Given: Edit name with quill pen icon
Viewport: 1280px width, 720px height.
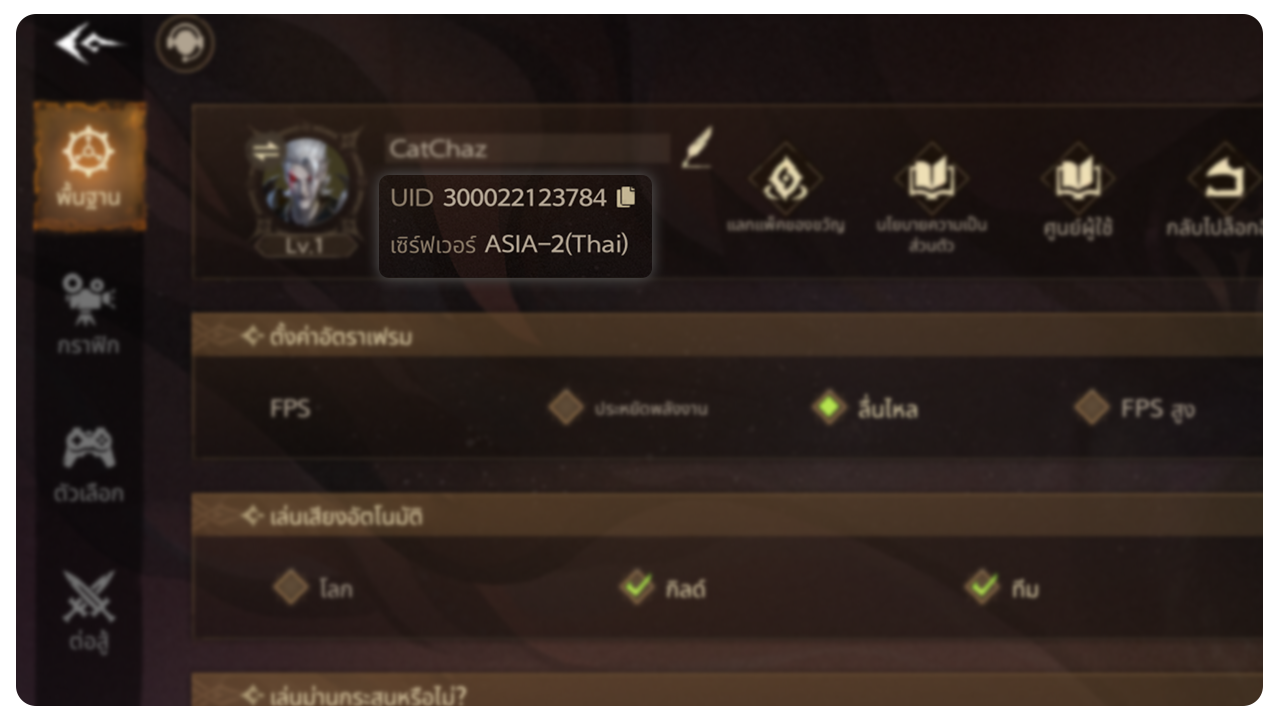Looking at the screenshot, I should pos(696,148).
